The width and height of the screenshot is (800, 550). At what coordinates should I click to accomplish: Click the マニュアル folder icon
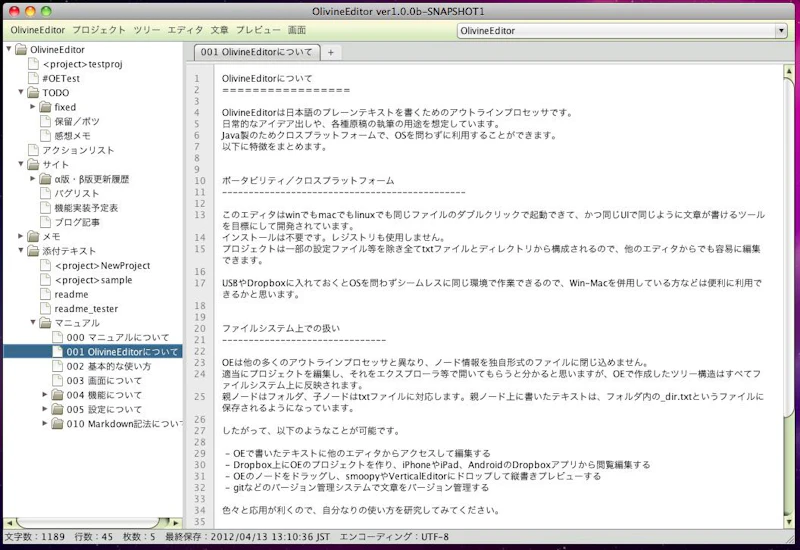pos(45,323)
